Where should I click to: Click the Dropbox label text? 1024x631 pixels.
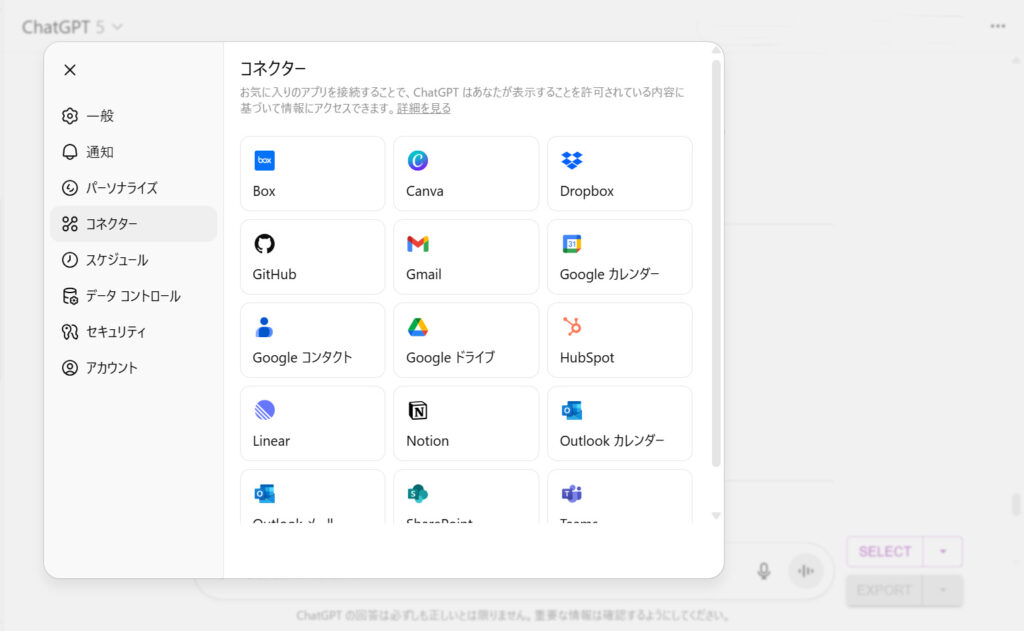[x=586, y=191]
